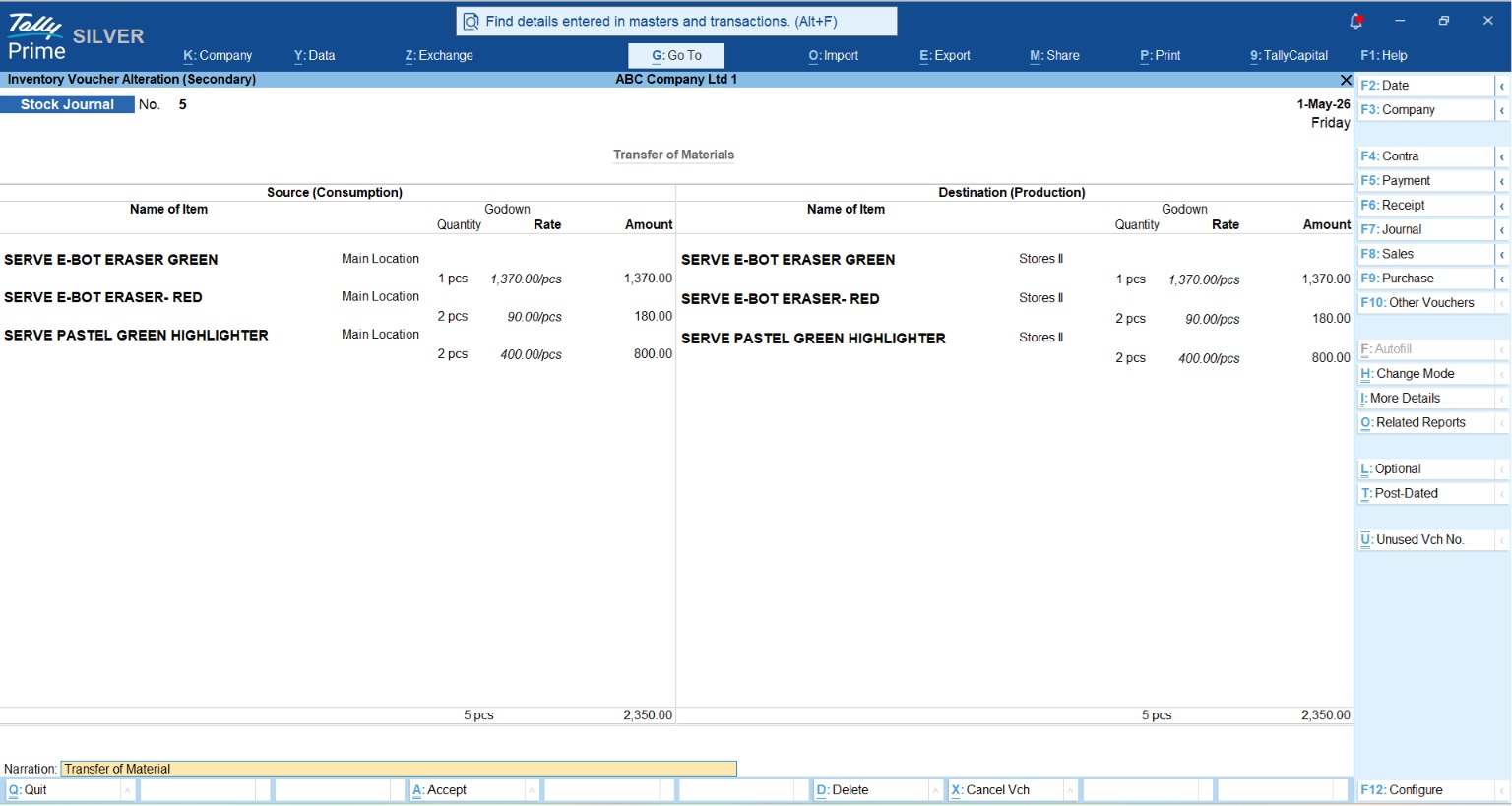Open the E: Export menu
This screenshot has width=1512, height=806.
coord(945,56)
